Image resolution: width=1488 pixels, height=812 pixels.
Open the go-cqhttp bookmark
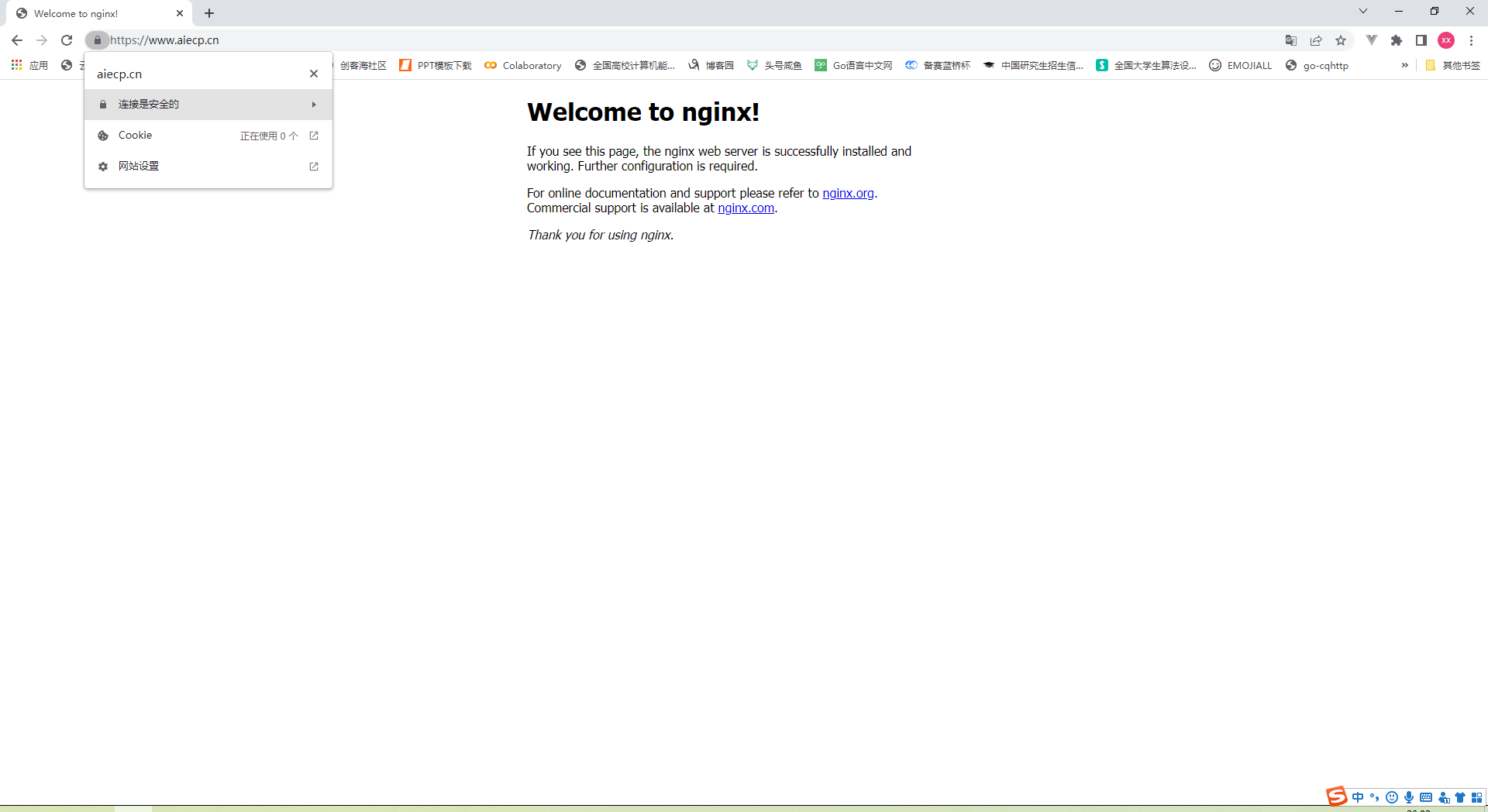coord(1317,66)
